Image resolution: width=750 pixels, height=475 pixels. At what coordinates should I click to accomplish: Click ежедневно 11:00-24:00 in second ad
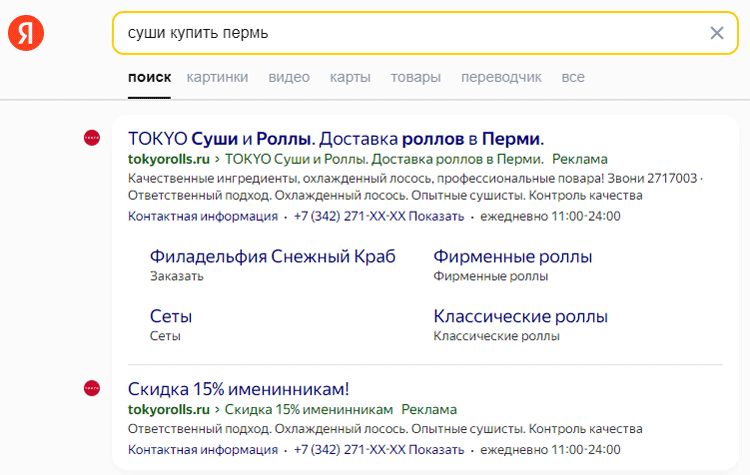coord(550,450)
